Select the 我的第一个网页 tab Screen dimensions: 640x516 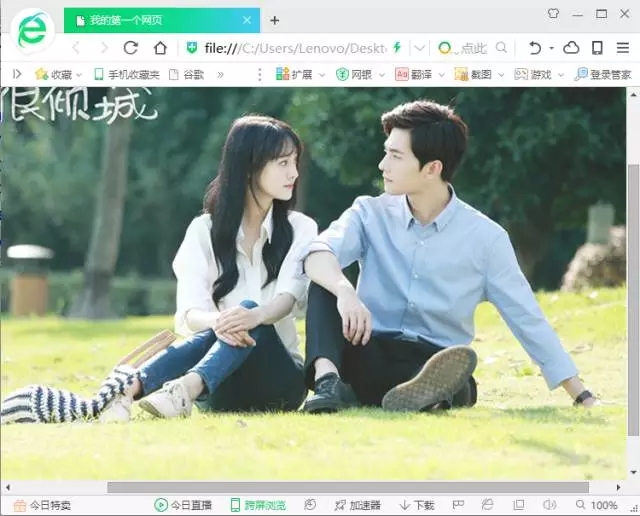point(160,20)
